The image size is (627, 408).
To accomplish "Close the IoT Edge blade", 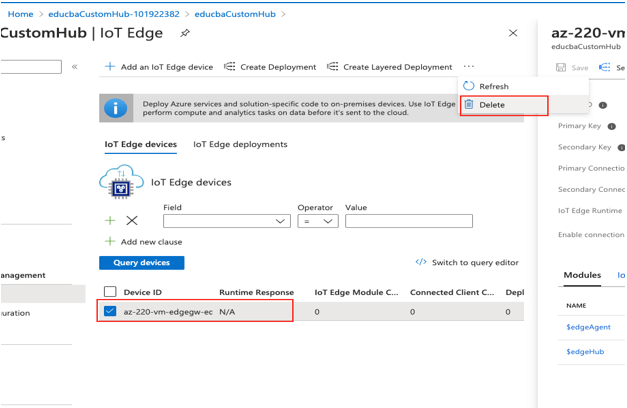I will (513, 33).
